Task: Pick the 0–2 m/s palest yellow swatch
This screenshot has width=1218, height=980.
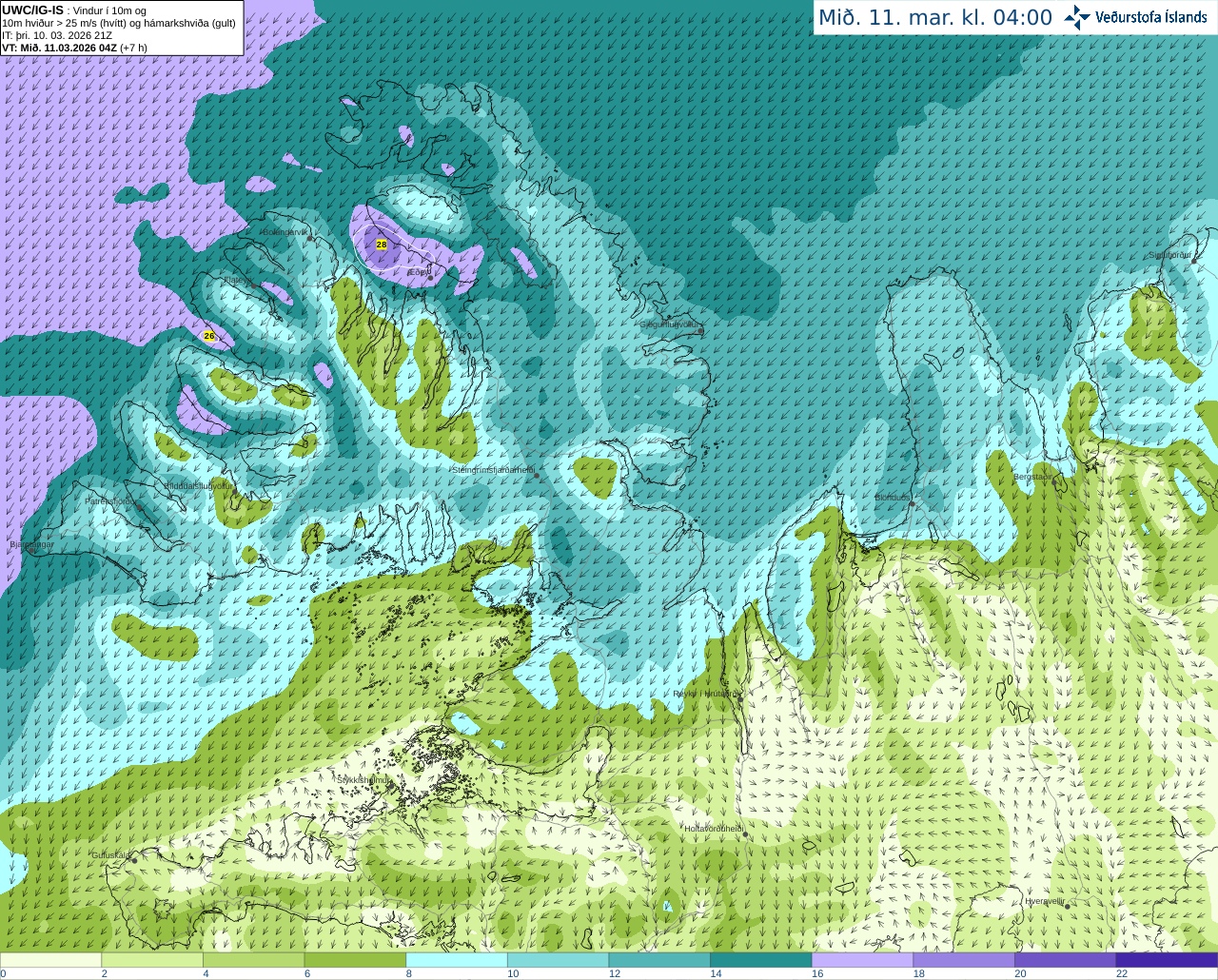Action: click(x=50, y=960)
